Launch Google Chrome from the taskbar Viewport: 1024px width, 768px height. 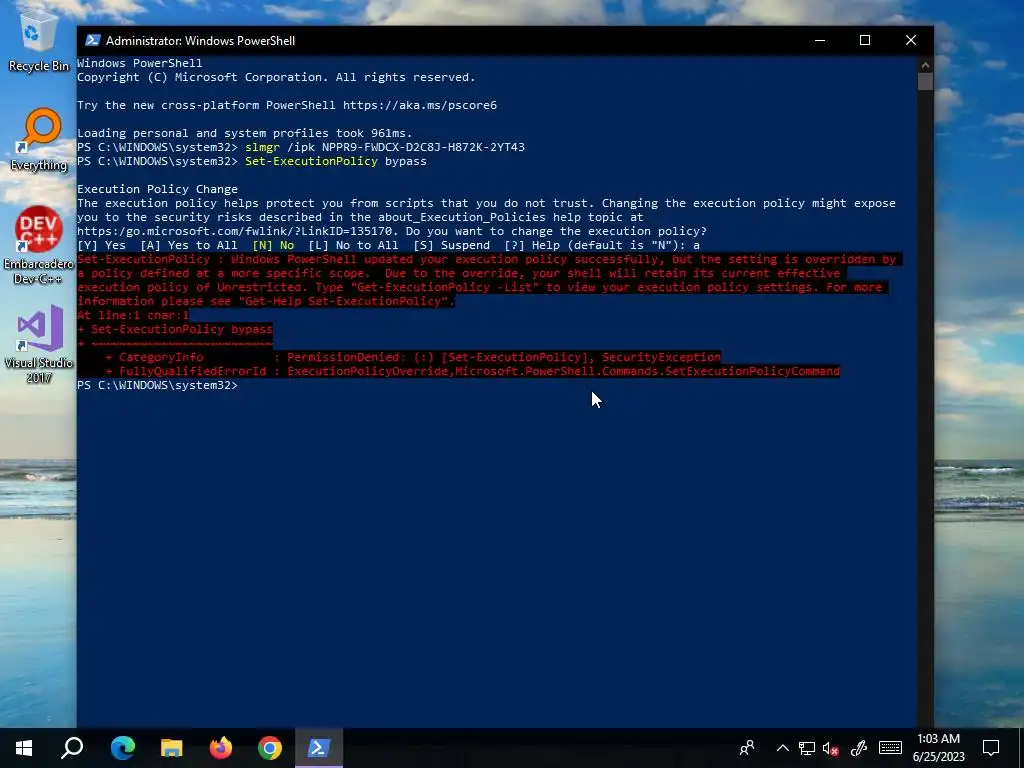(x=270, y=748)
